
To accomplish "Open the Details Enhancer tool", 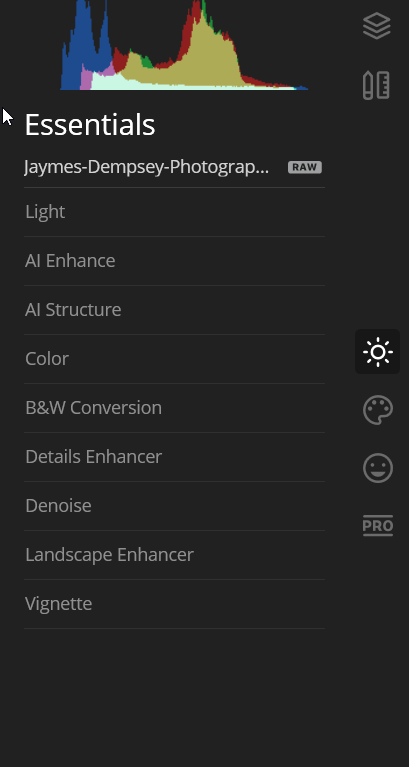I will tap(175, 456).
